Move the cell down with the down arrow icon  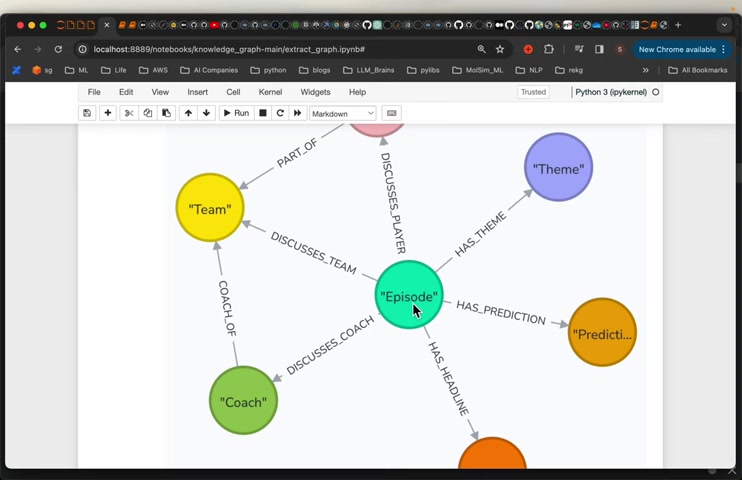206,113
